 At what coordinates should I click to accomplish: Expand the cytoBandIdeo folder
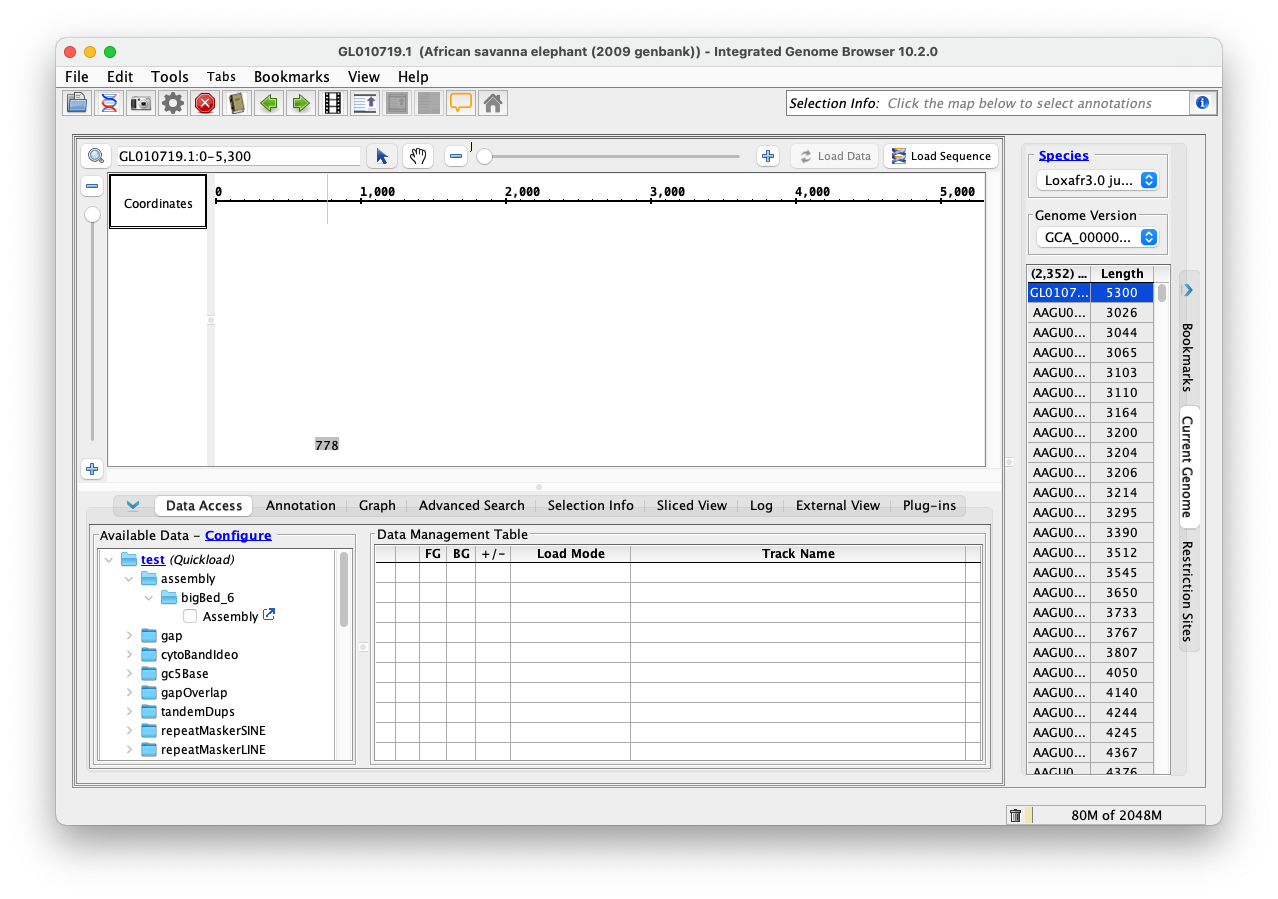pos(129,655)
